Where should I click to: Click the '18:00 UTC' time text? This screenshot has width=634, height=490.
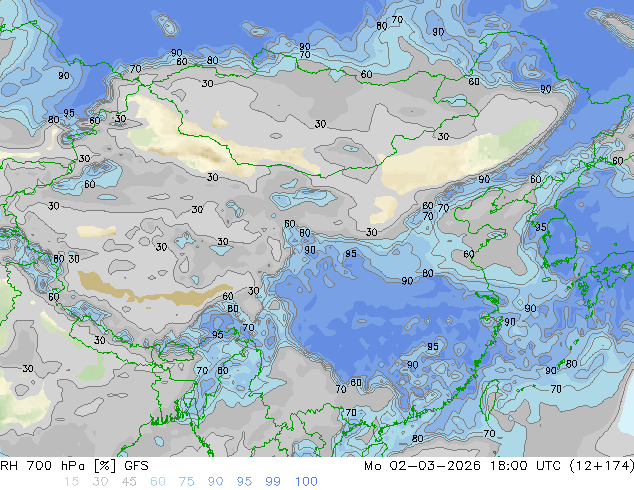525,466
